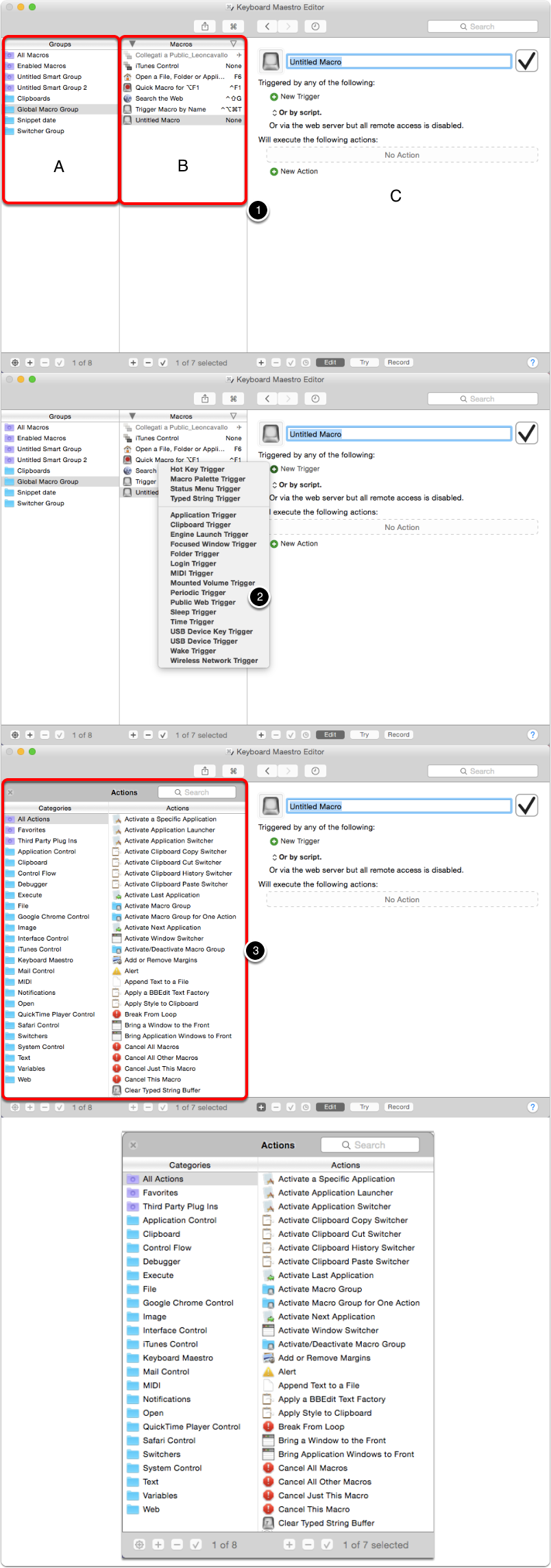Click the share icon in the top window toolbar
This screenshot has height=1568, width=551.
pyautogui.click(x=205, y=26)
